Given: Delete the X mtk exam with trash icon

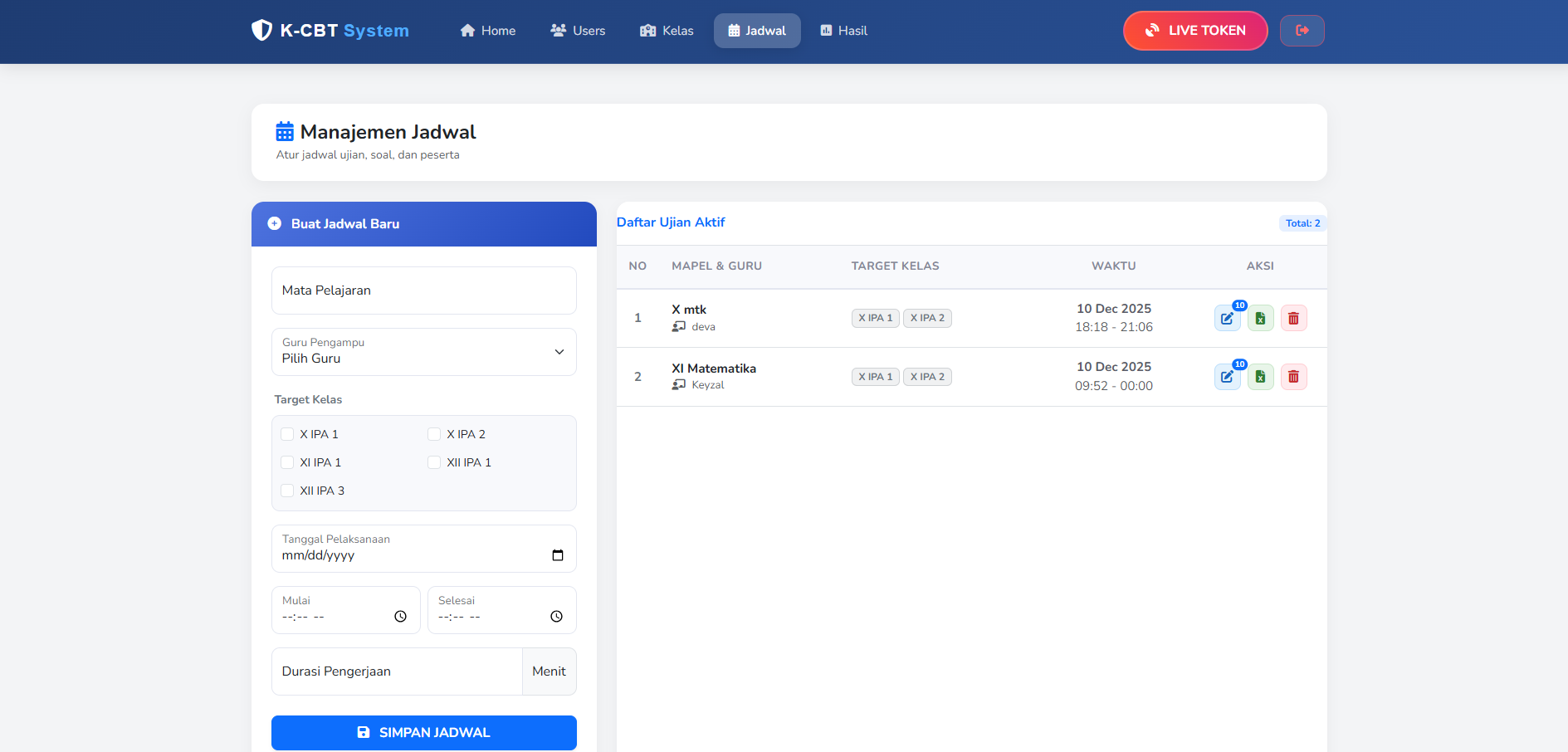Looking at the screenshot, I should (1293, 319).
